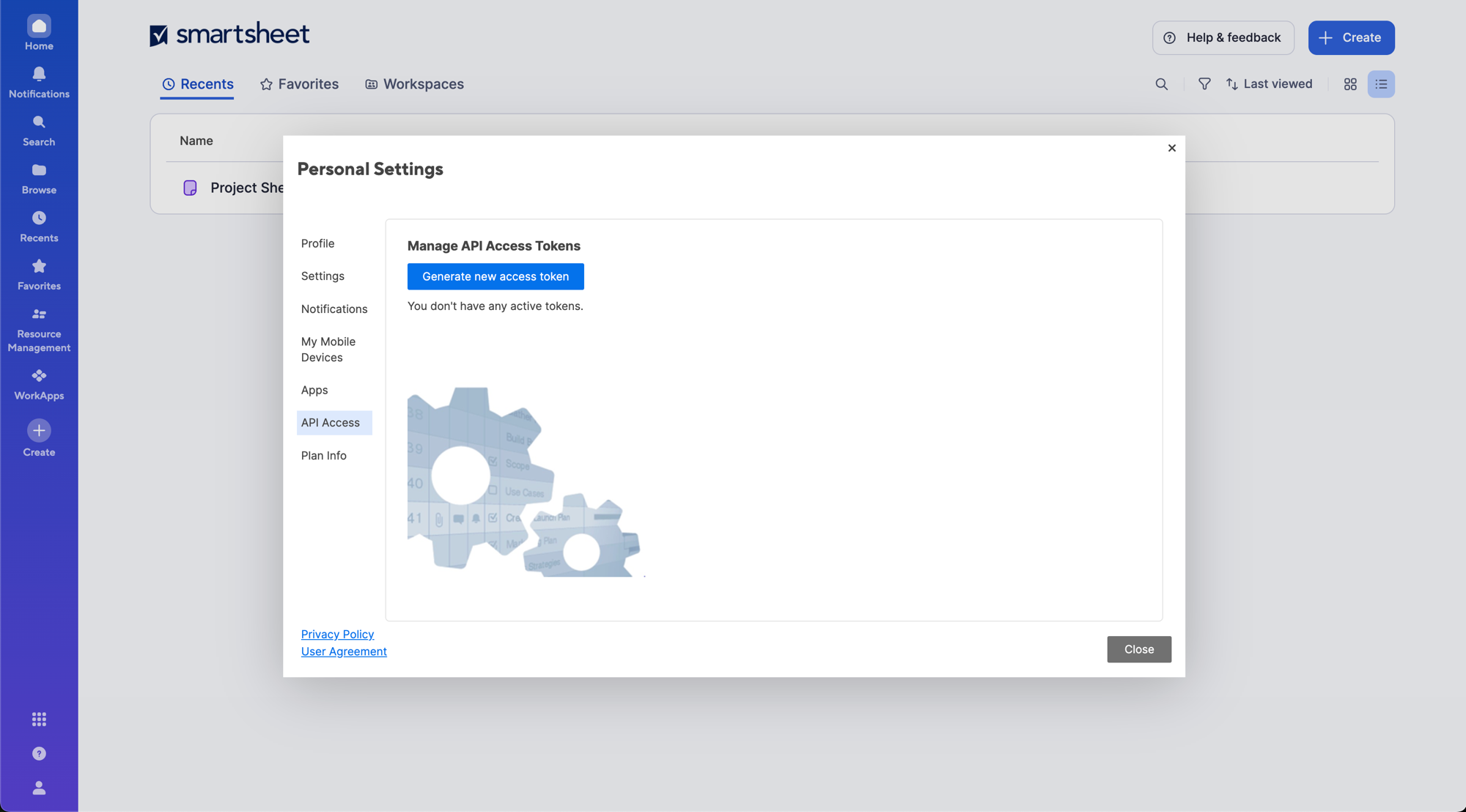Open the Browse folder in the sidebar
Image resolution: width=1466 pixels, height=812 pixels.
click(39, 178)
